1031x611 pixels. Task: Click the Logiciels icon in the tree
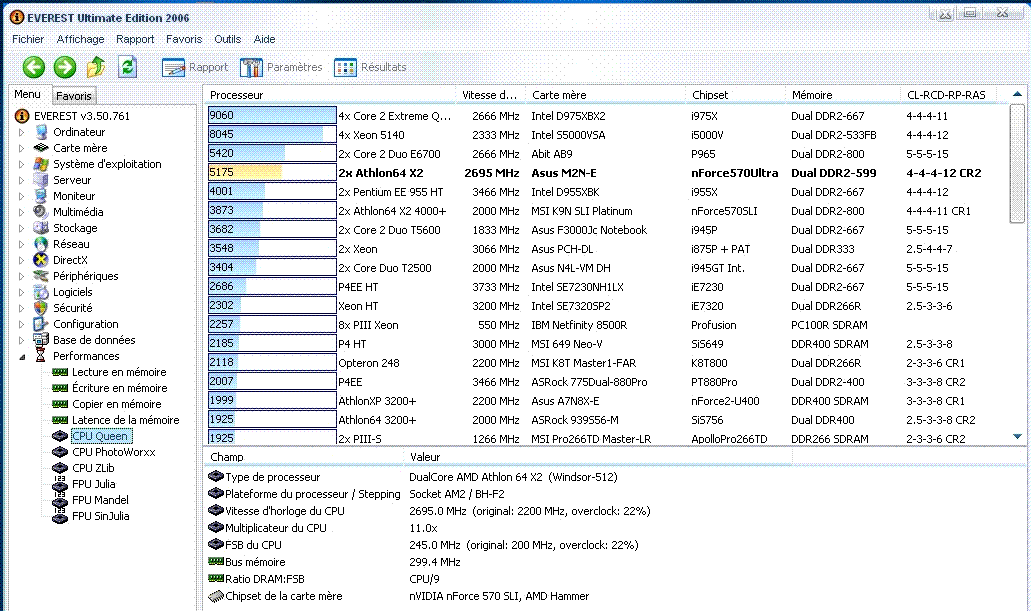tap(41, 292)
